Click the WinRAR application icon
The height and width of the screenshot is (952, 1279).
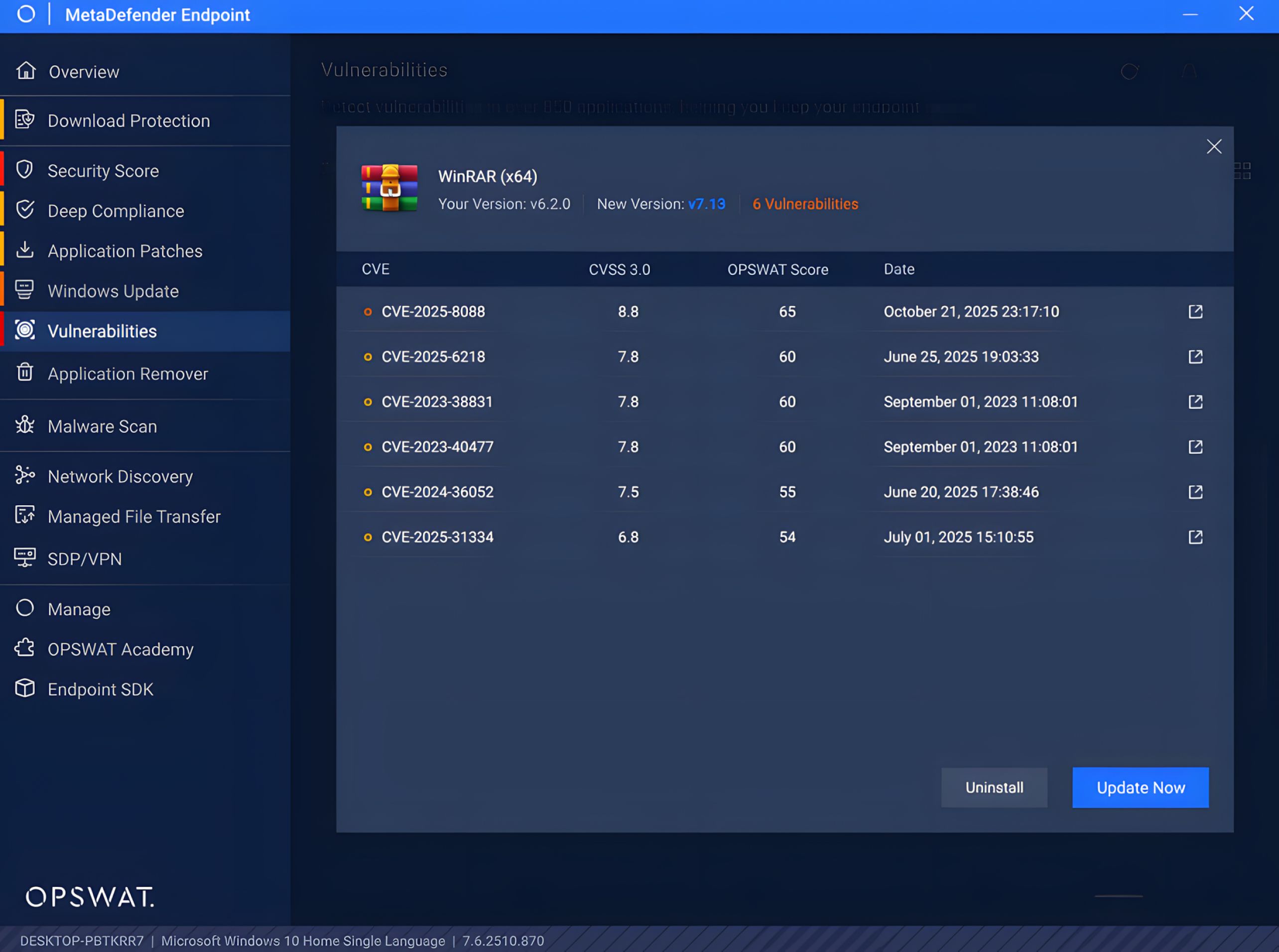click(389, 188)
